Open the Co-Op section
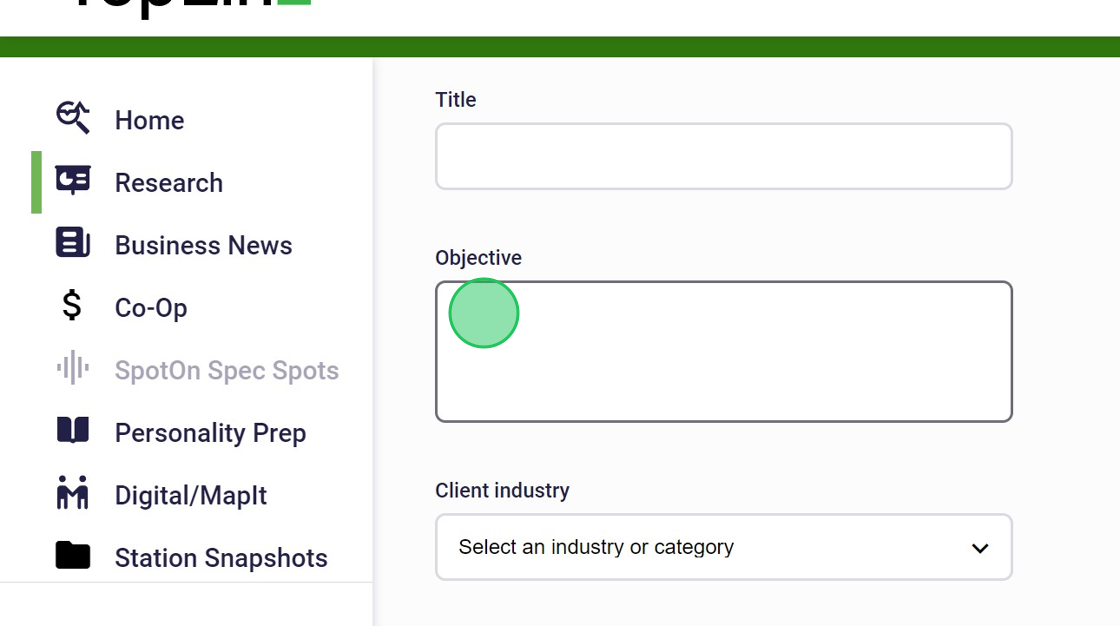Image resolution: width=1120 pixels, height=626 pixels. [x=151, y=308]
